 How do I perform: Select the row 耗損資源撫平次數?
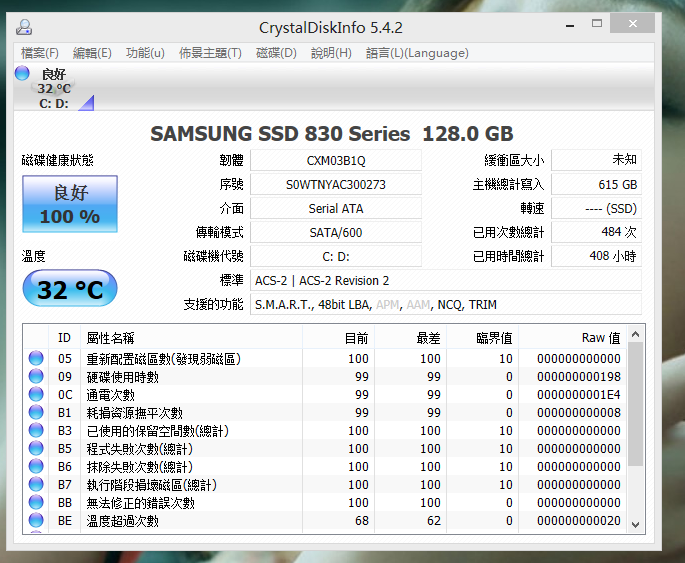(x=325, y=412)
